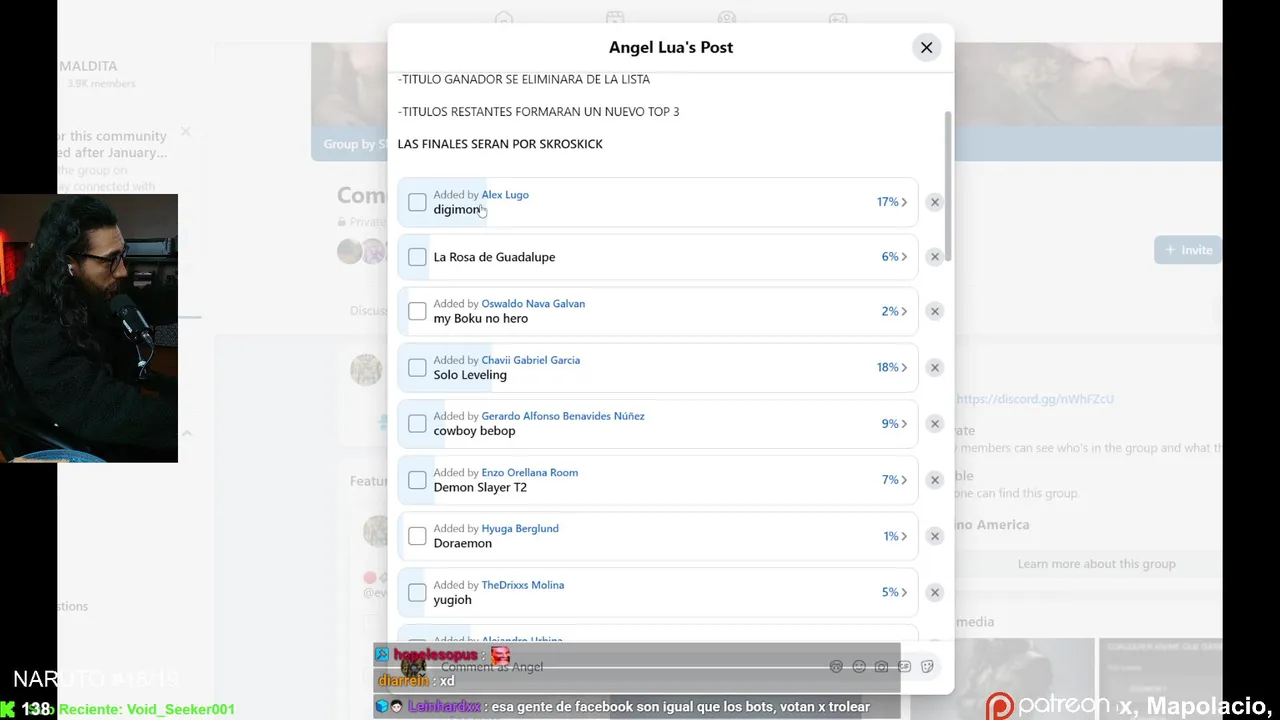This screenshot has height=720, width=1280.
Task: Click Learn more about this group
Action: (x=1096, y=564)
